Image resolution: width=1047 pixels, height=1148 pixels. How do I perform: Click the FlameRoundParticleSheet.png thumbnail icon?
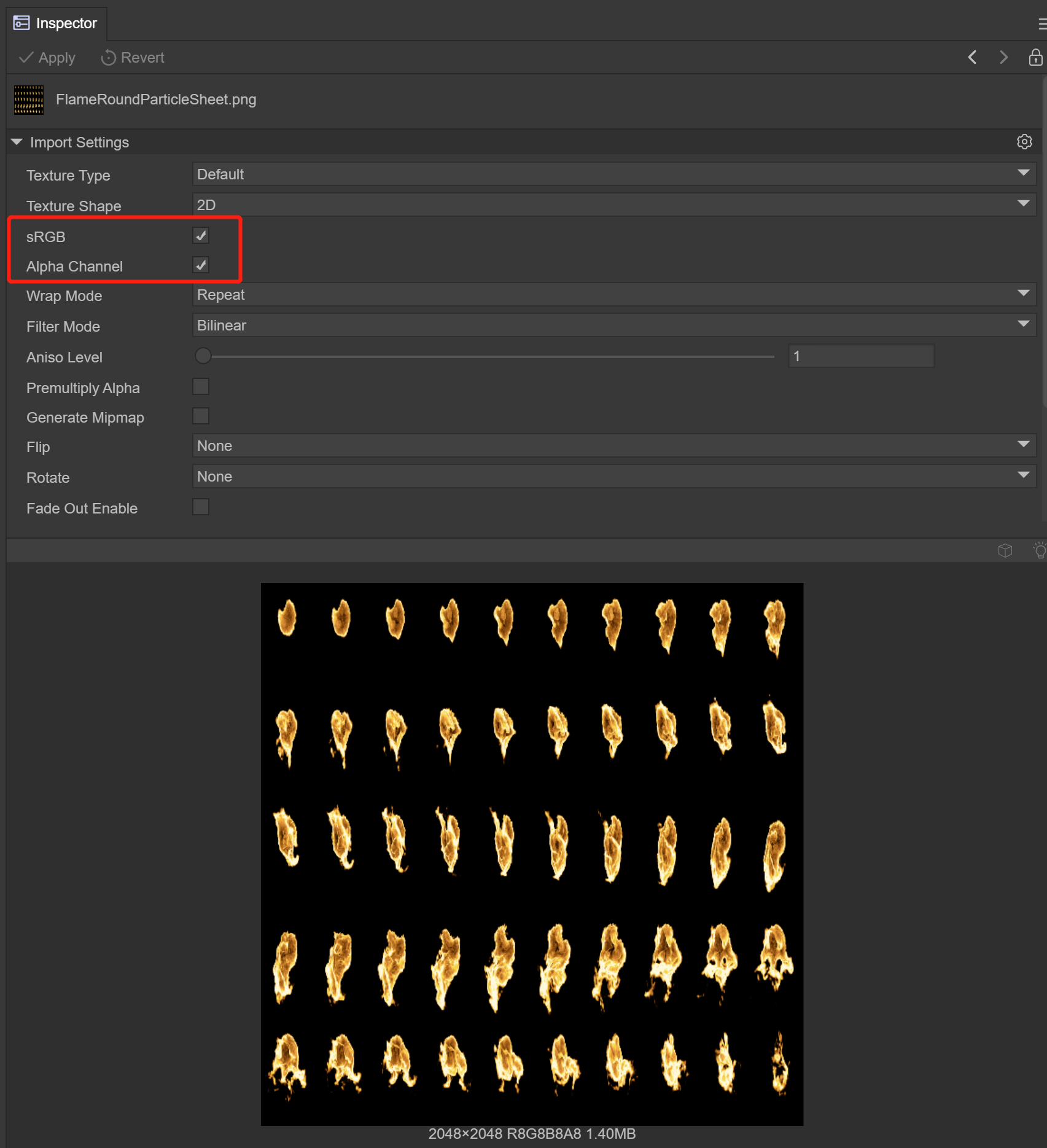(29, 100)
